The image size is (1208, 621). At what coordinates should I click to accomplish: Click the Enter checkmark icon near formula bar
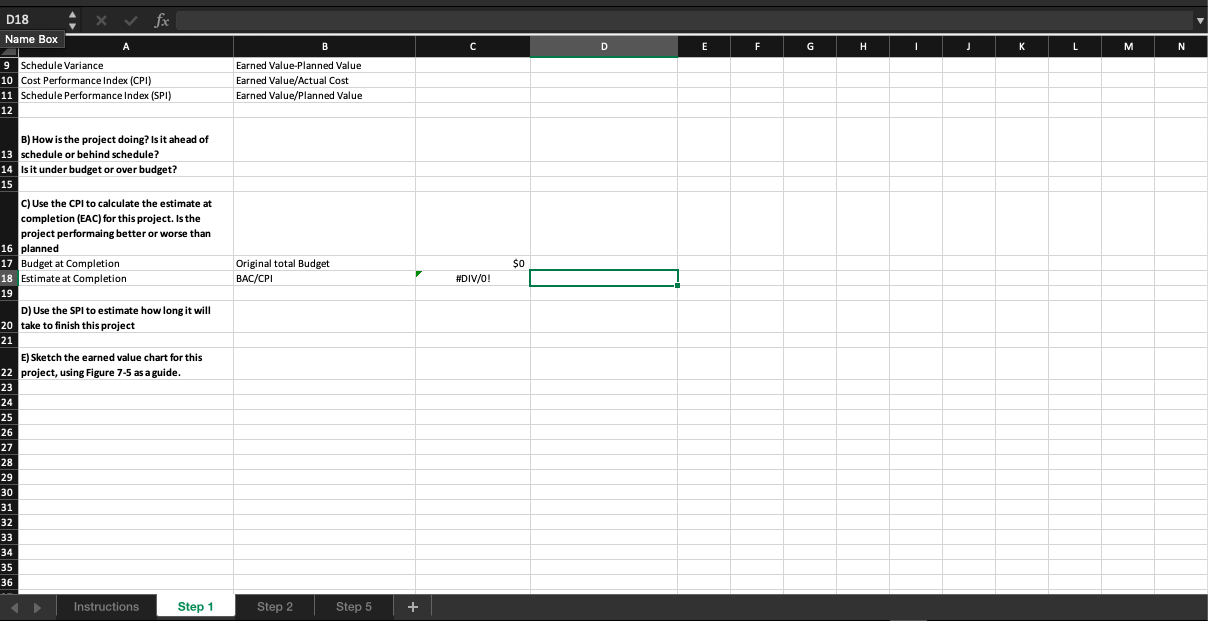[129, 20]
